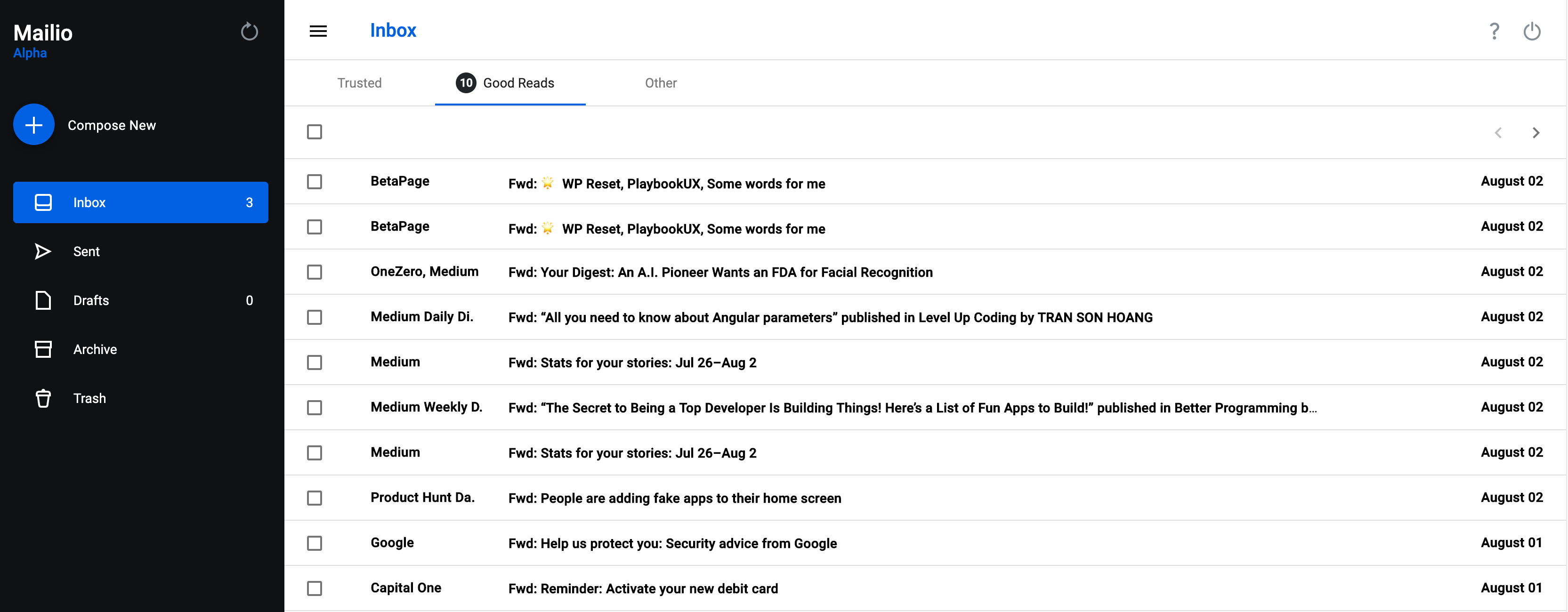
Task: Click the Medium Weekly D. sender name
Action: tap(426, 407)
